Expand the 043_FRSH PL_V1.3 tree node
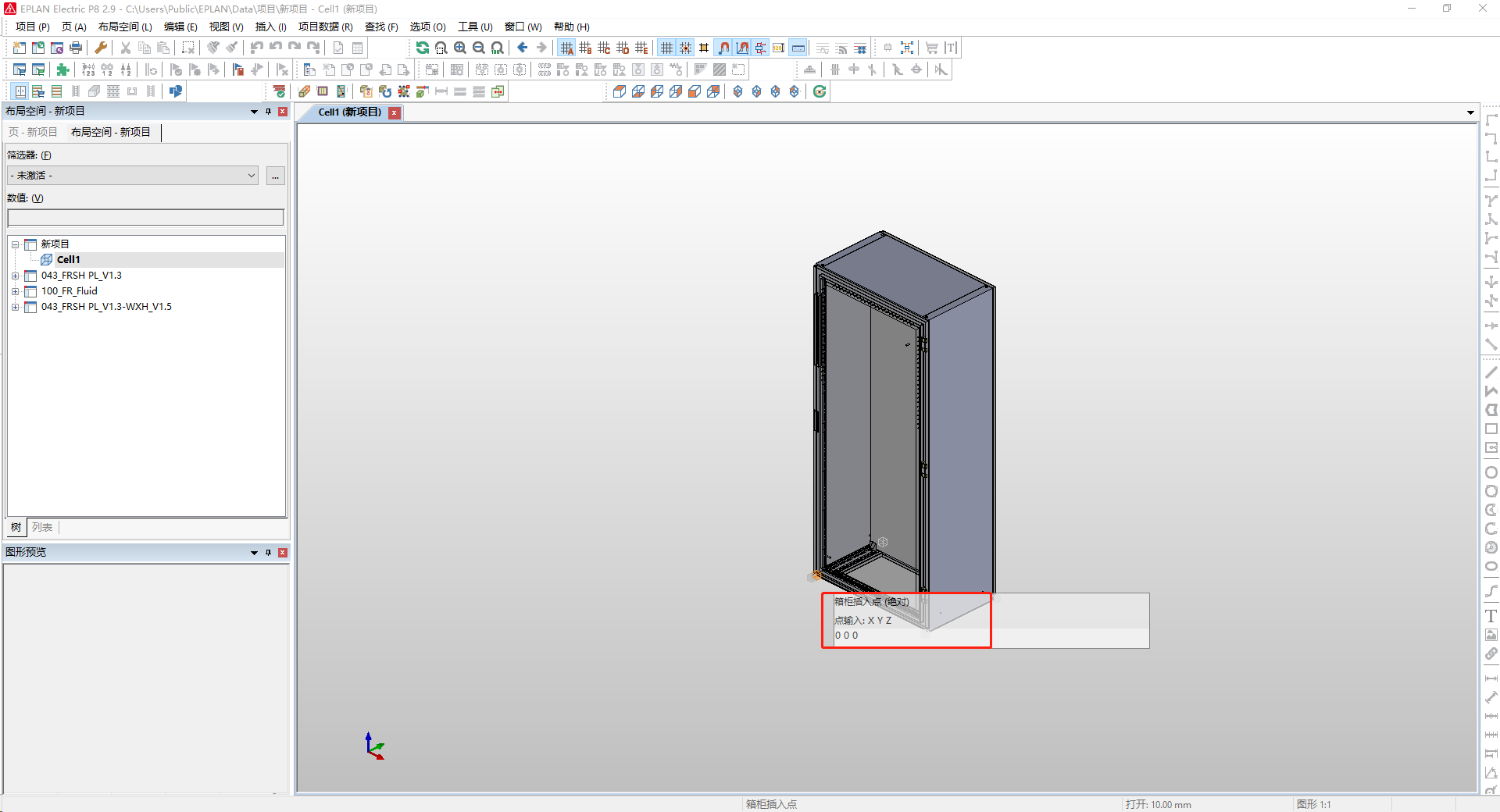The width and height of the screenshot is (1500, 812). [15, 276]
